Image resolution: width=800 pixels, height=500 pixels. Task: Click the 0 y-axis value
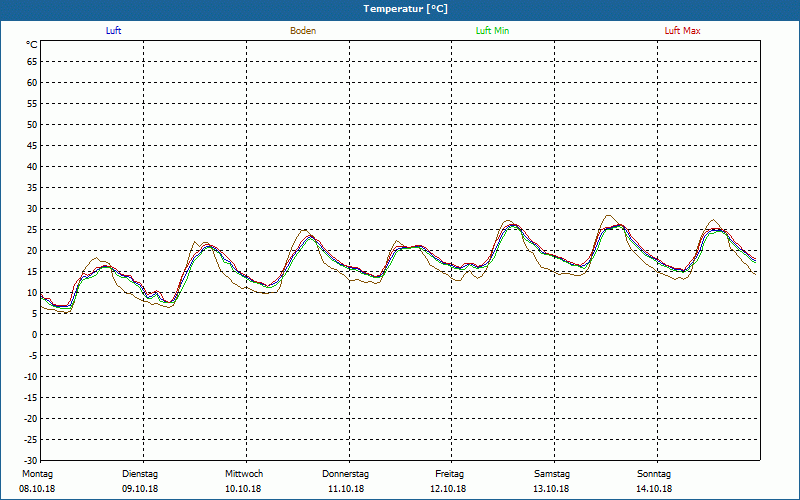pyautogui.click(x=35, y=335)
